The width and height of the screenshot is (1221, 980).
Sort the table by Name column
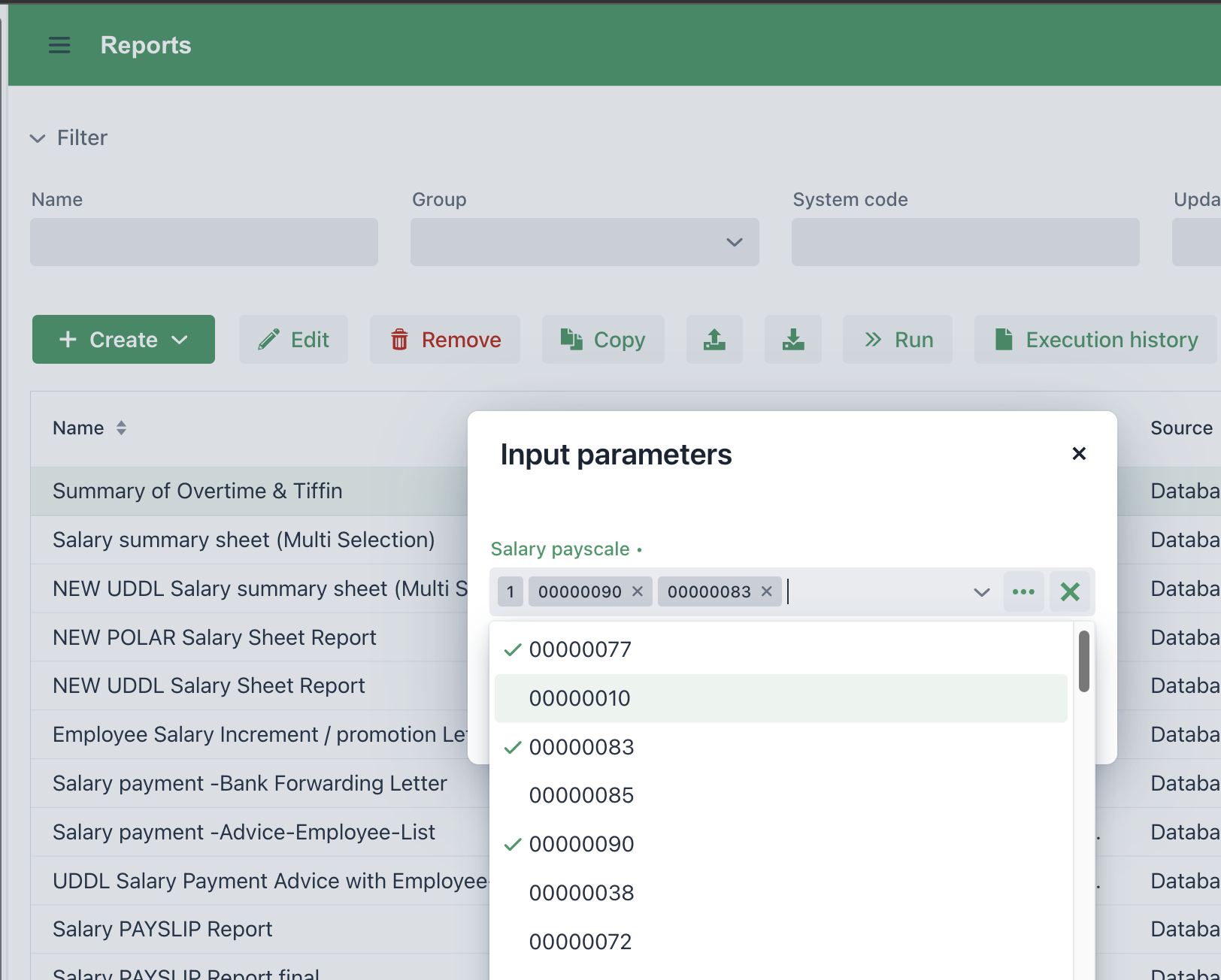point(121,428)
